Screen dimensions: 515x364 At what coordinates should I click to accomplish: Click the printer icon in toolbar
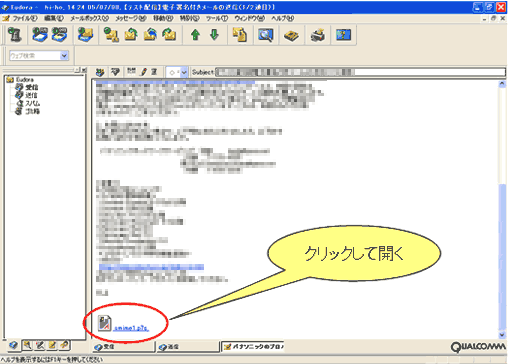point(318,35)
